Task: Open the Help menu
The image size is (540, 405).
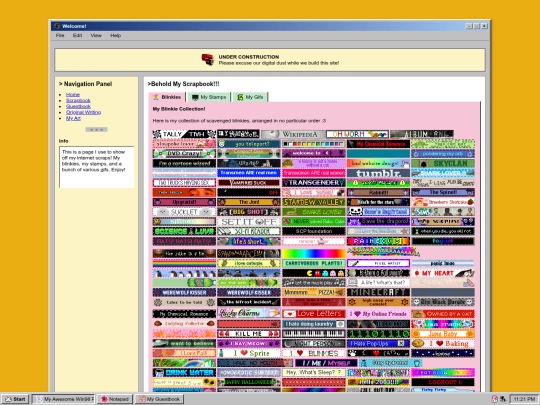Action: 115,35
